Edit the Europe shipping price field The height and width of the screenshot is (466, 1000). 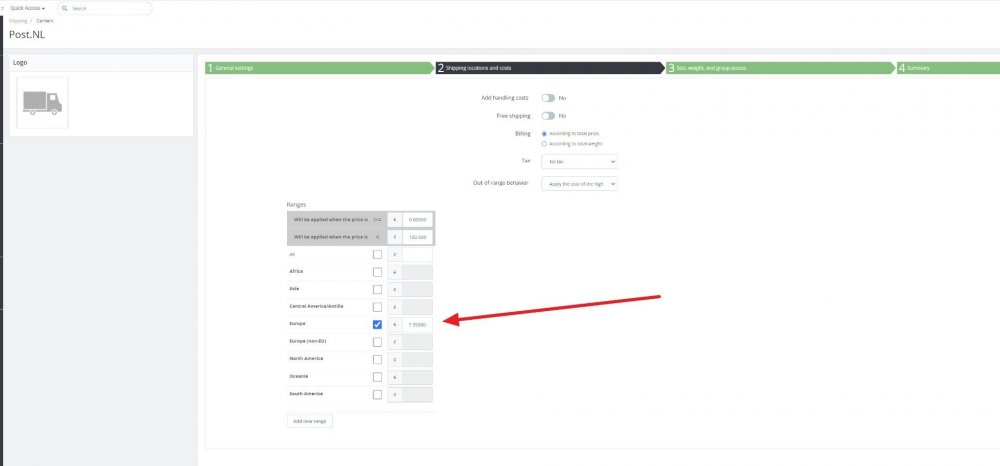click(417, 324)
